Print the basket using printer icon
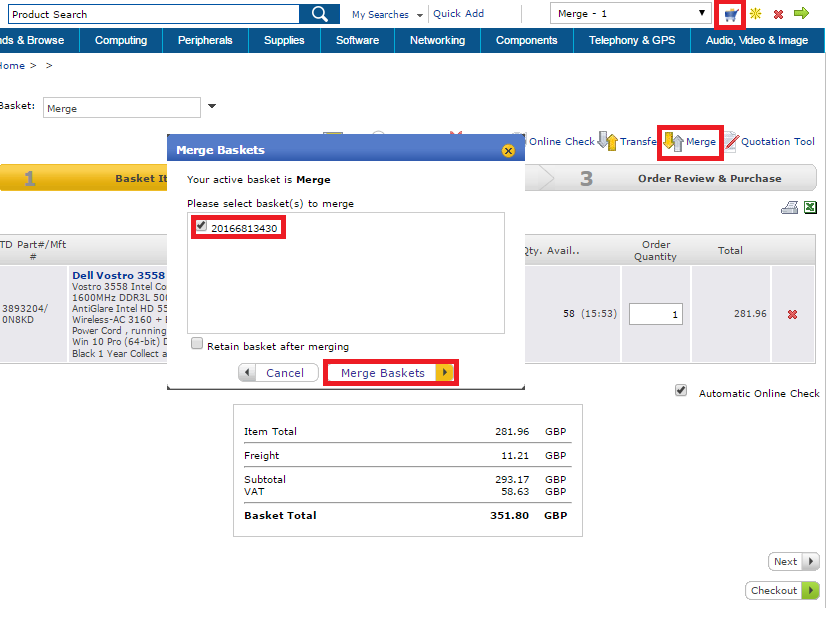This screenshot has width=826, height=622. pyautogui.click(x=789, y=208)
